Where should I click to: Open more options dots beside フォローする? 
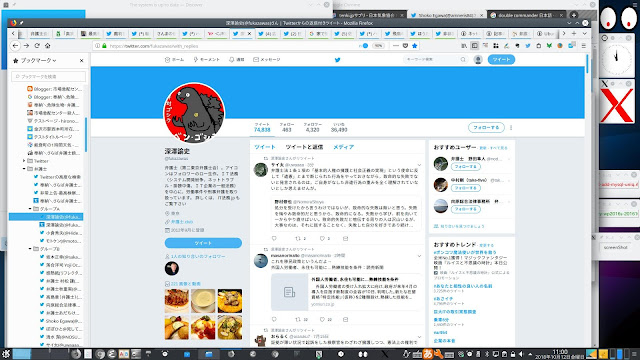coord(511,128)
